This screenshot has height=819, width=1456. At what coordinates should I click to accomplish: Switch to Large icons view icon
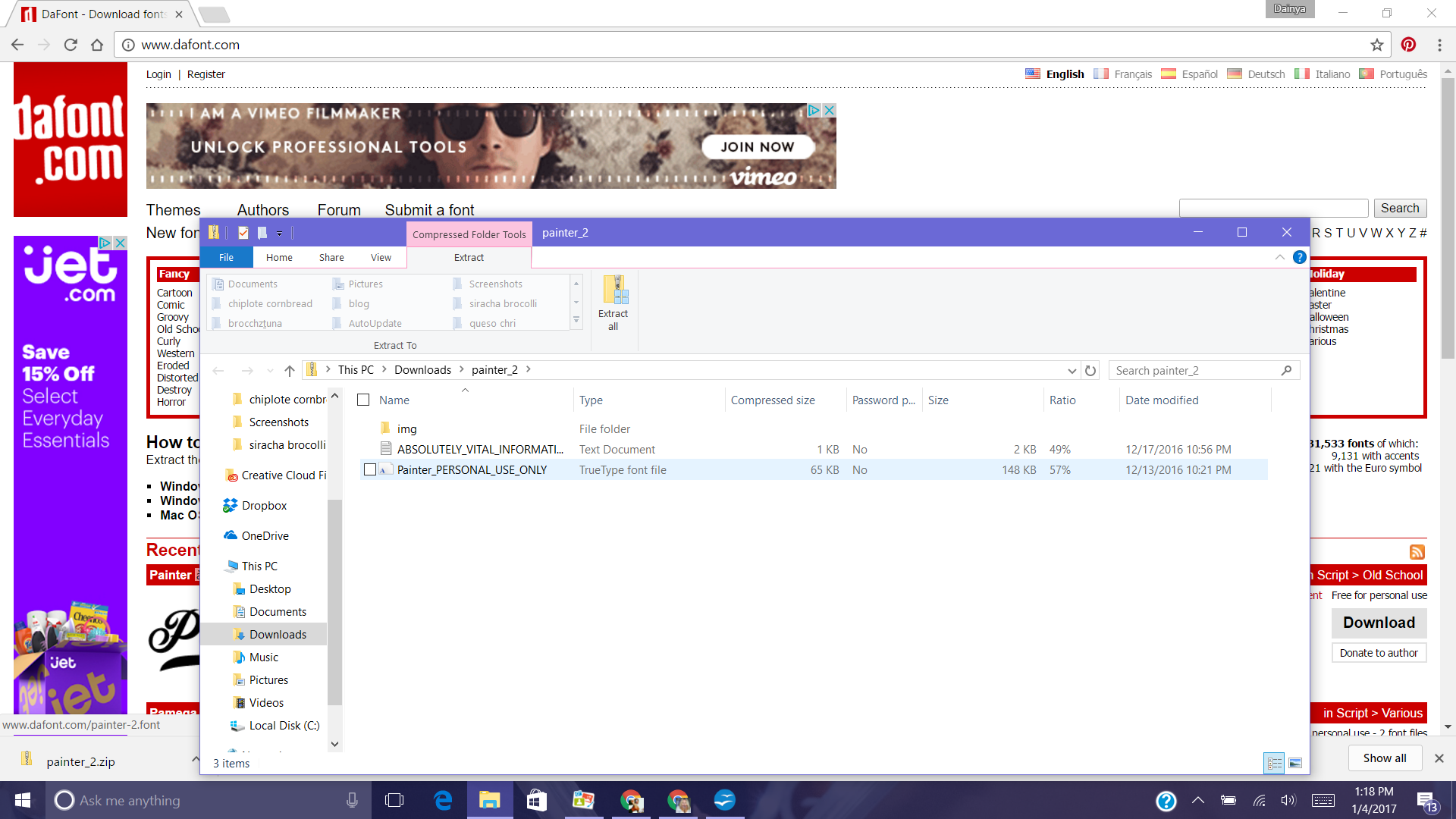(1295, 763)
